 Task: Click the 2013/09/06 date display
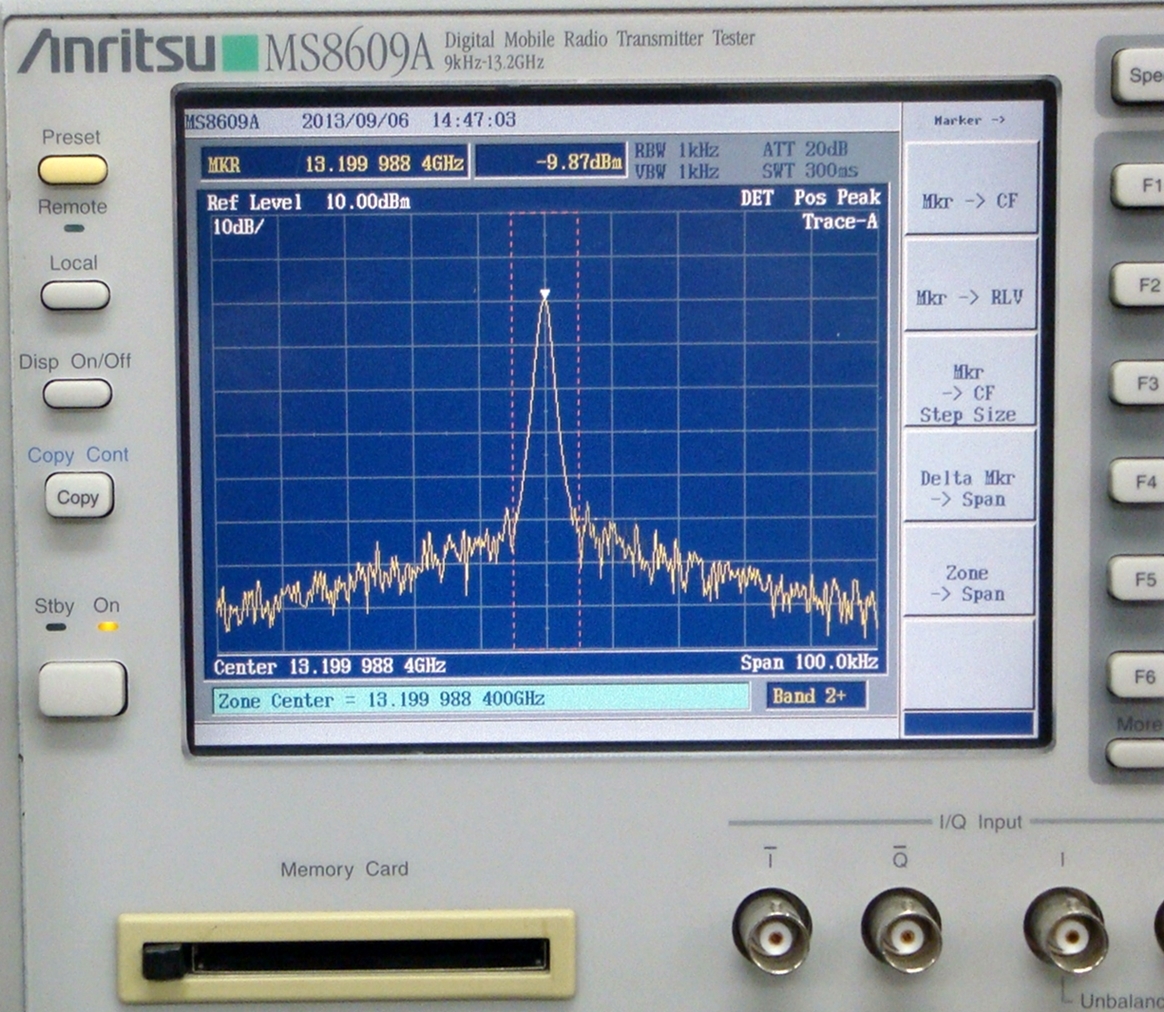pyautogui.click(x=355, y=121)
